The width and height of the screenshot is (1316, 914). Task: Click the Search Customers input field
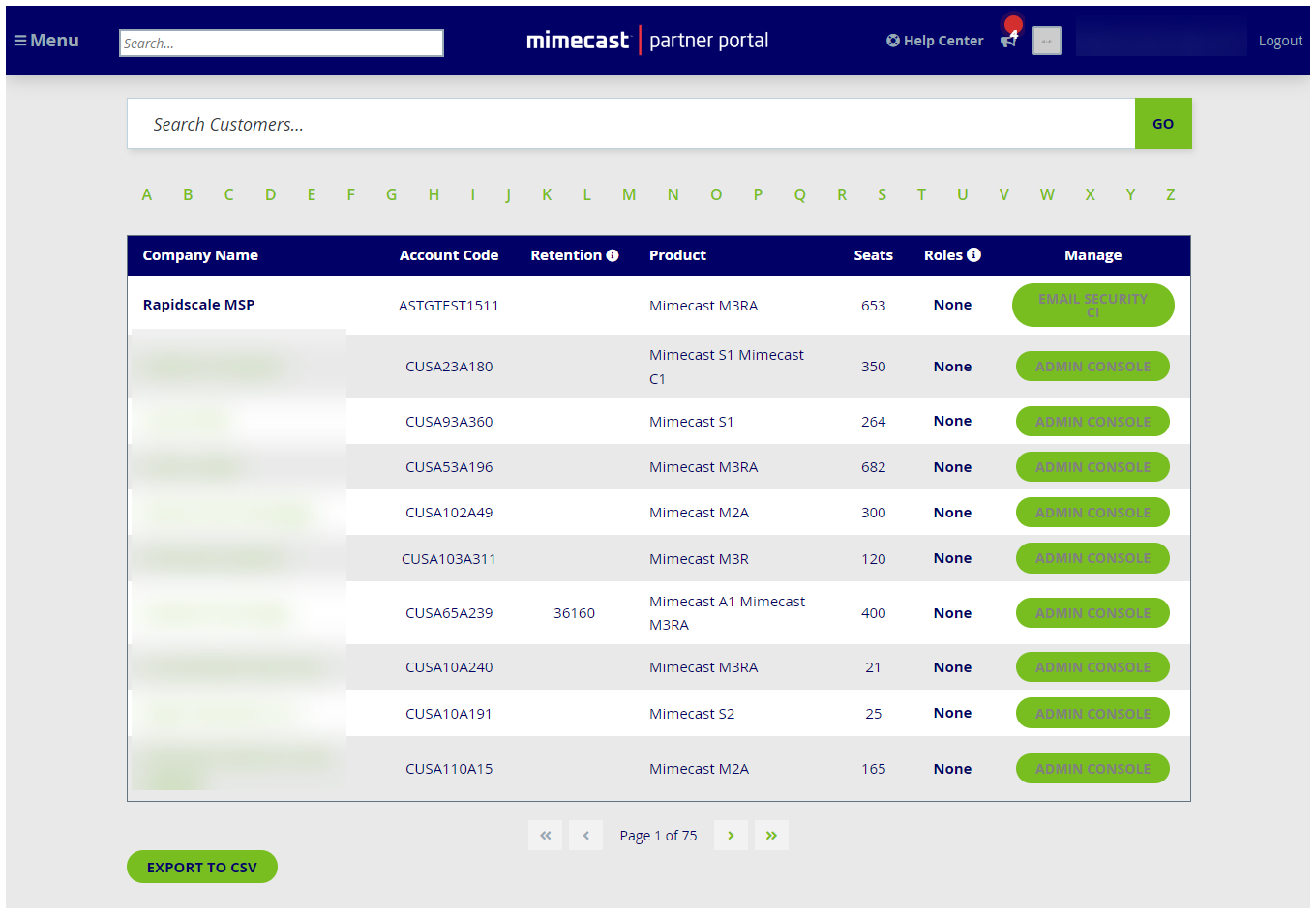[x=629, y=123]
